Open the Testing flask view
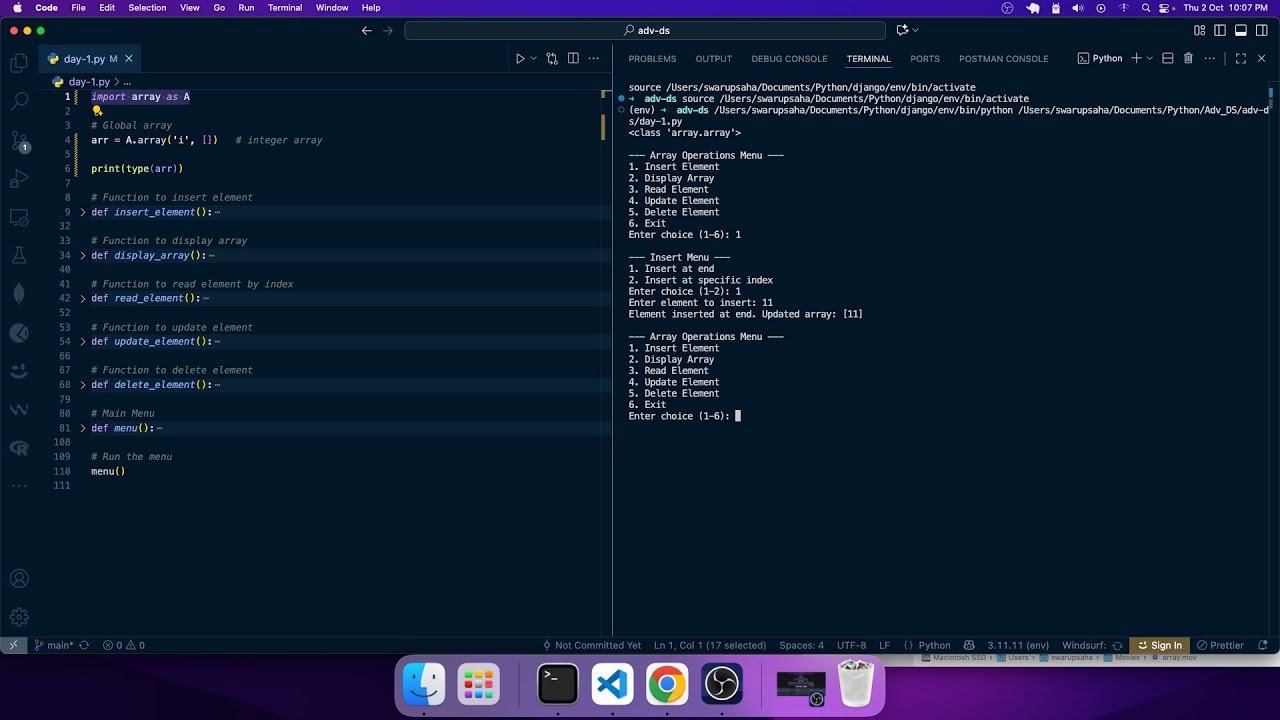 pyautogui.click(x=19, y=256)
